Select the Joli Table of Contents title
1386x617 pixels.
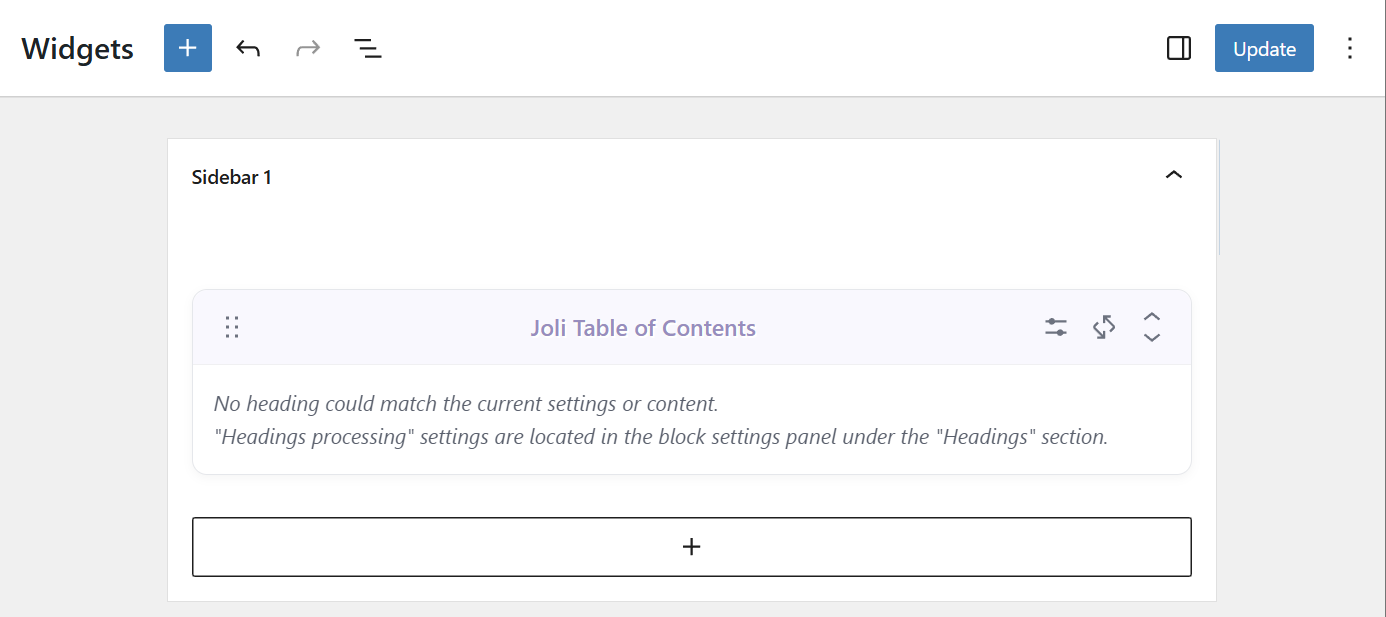pos(643,328)
